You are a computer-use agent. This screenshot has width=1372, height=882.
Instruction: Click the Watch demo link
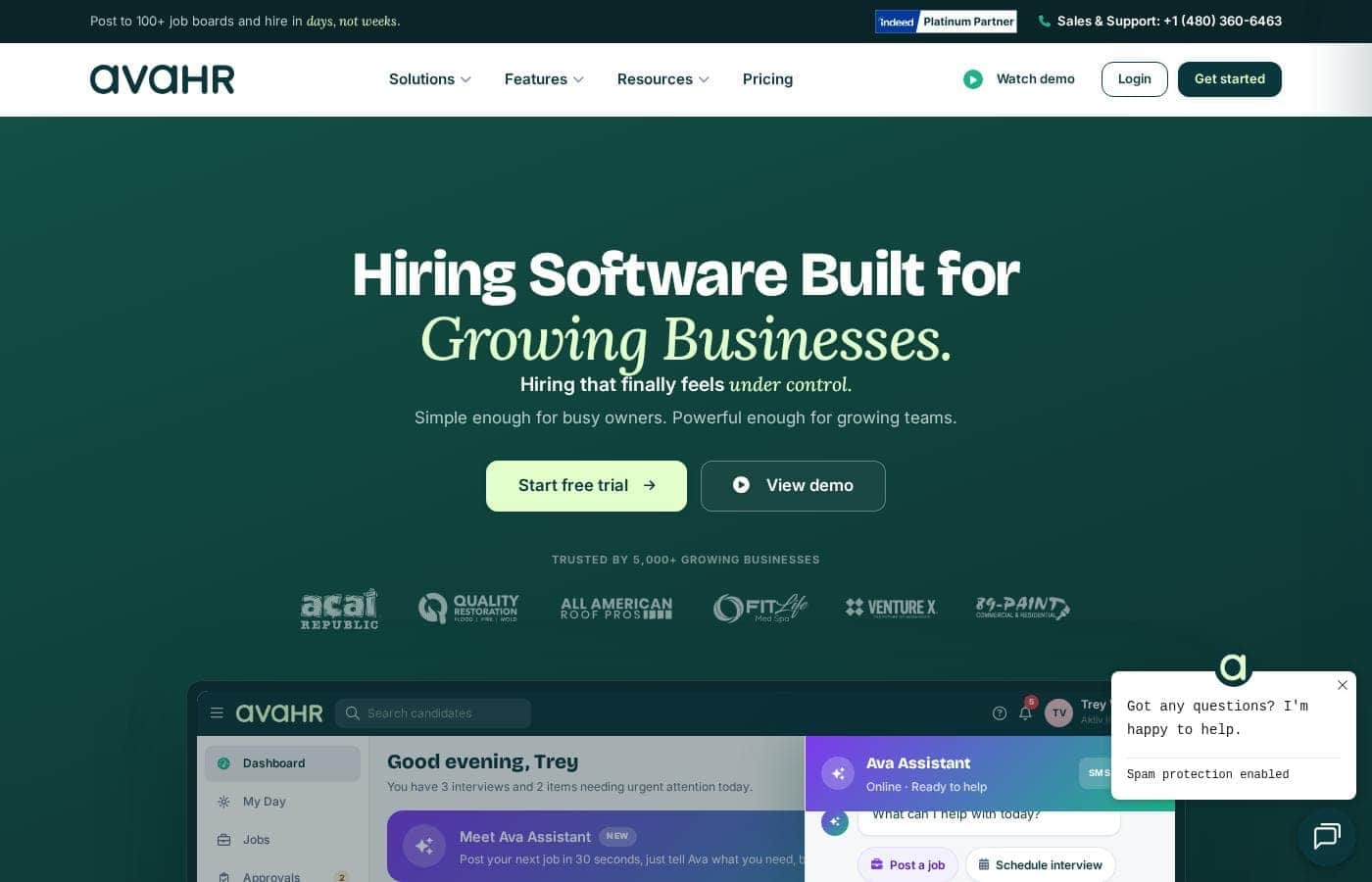click(1035, 79)
